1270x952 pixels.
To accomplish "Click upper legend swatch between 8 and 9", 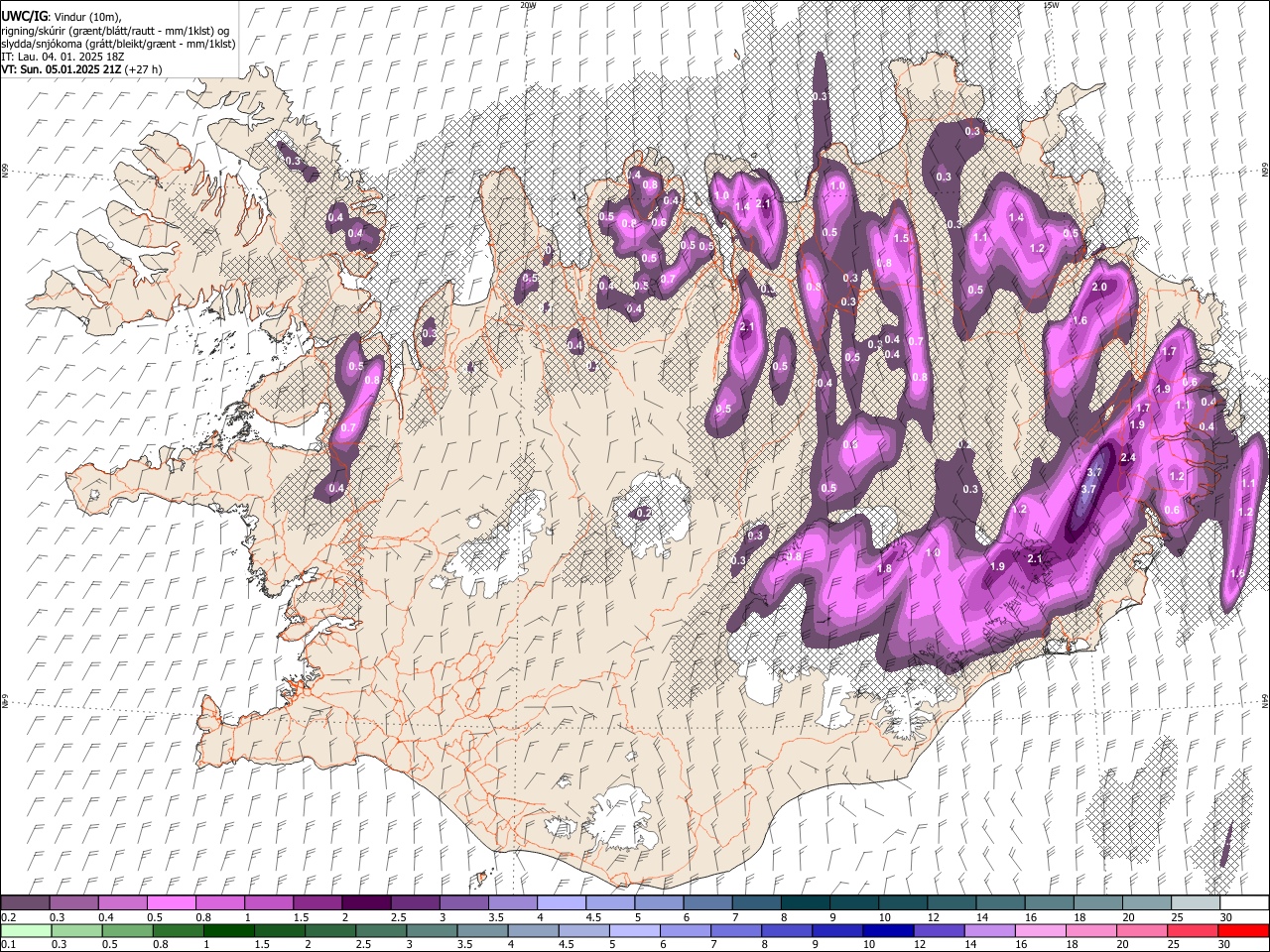I will click(x=806, y=902).
